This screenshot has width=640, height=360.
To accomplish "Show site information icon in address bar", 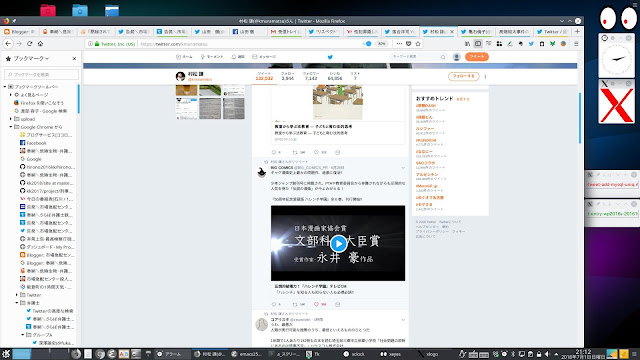I will (90, 44).
